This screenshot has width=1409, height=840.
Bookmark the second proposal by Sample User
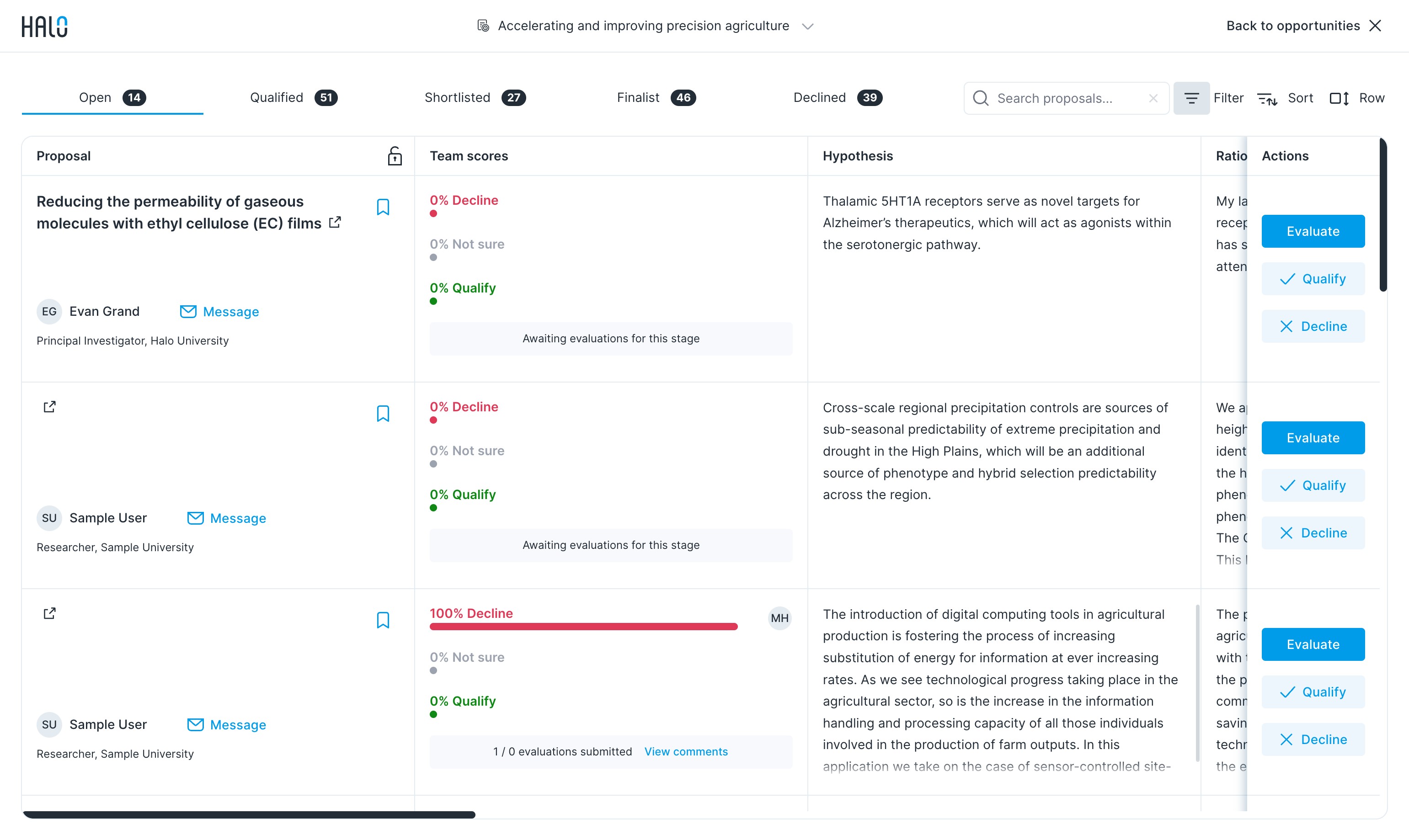coord(383,414)
